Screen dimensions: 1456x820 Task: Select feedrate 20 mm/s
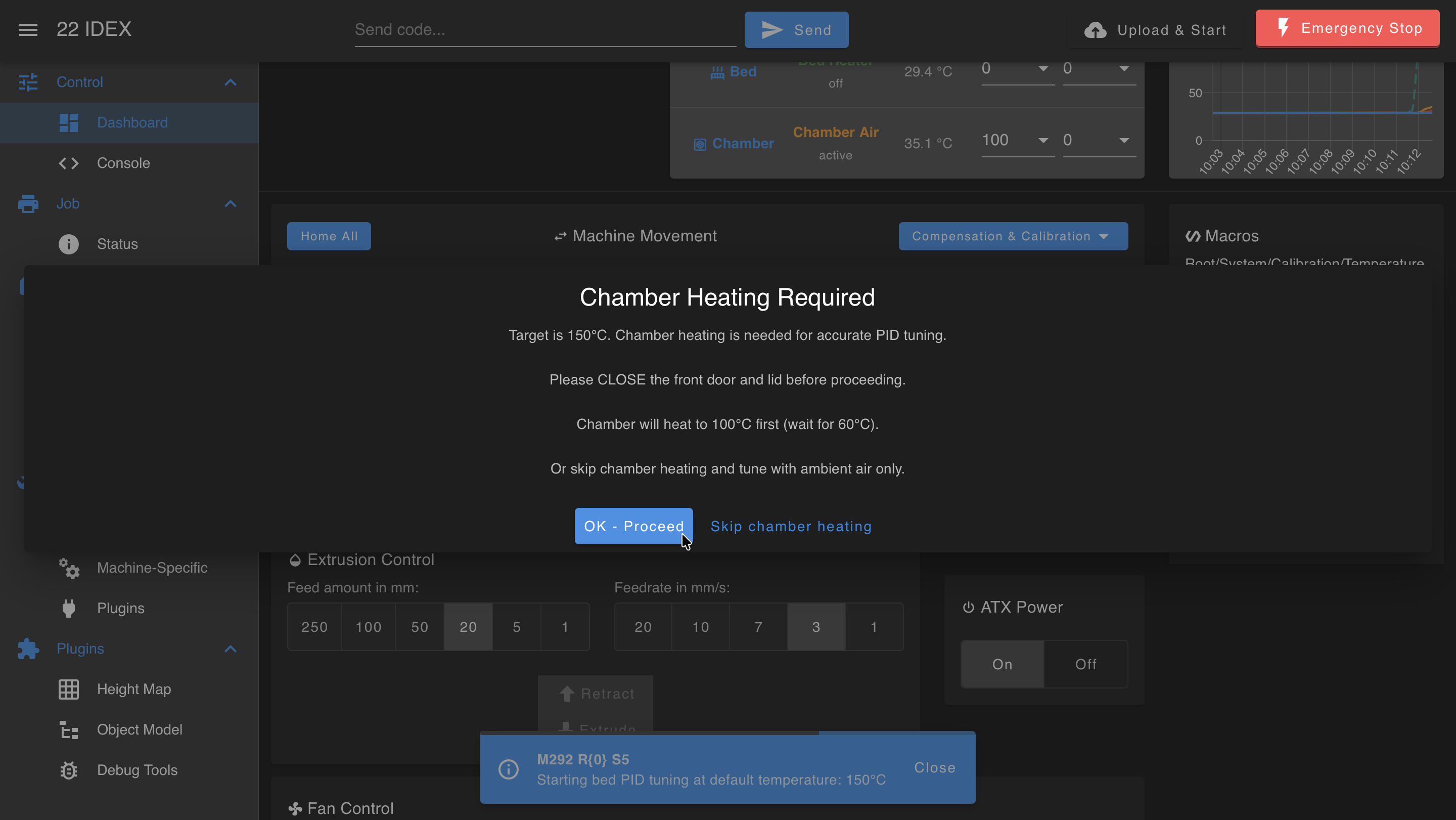643,627
